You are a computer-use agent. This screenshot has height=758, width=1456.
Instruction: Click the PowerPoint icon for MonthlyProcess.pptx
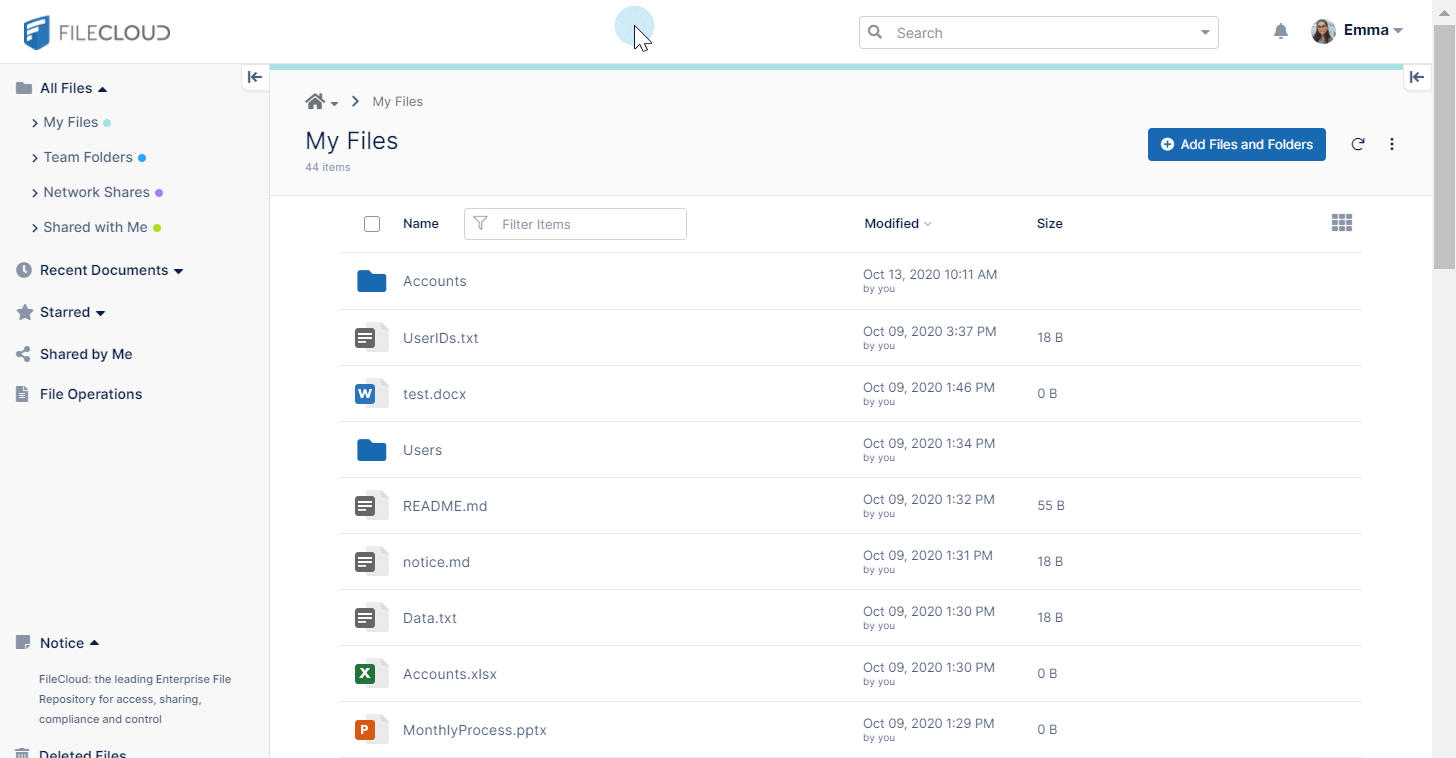click(371, 730)
